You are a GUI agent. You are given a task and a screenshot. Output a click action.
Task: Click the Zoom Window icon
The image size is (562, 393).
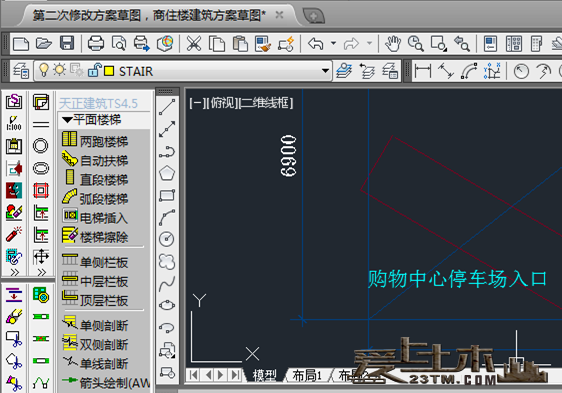point(439,44)
